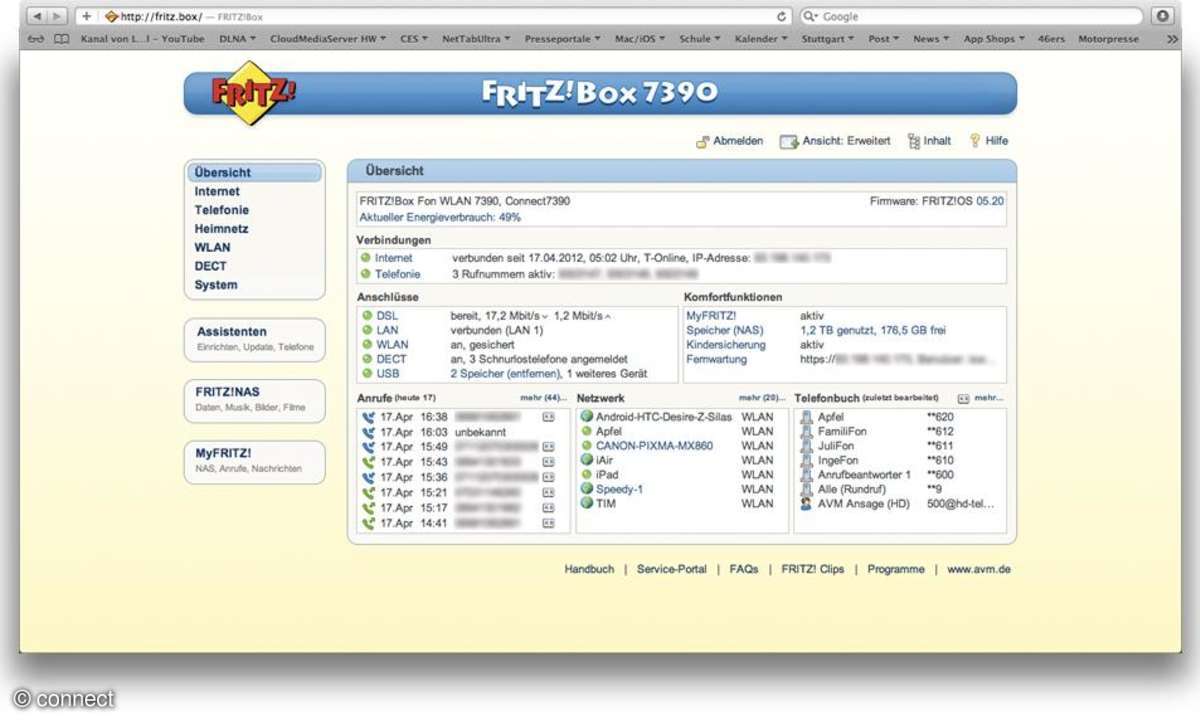Open the Presseportale bookmarks dropdown
Image resolution: width=1200 pixels, height=720 pixels.
coord(562,39)
